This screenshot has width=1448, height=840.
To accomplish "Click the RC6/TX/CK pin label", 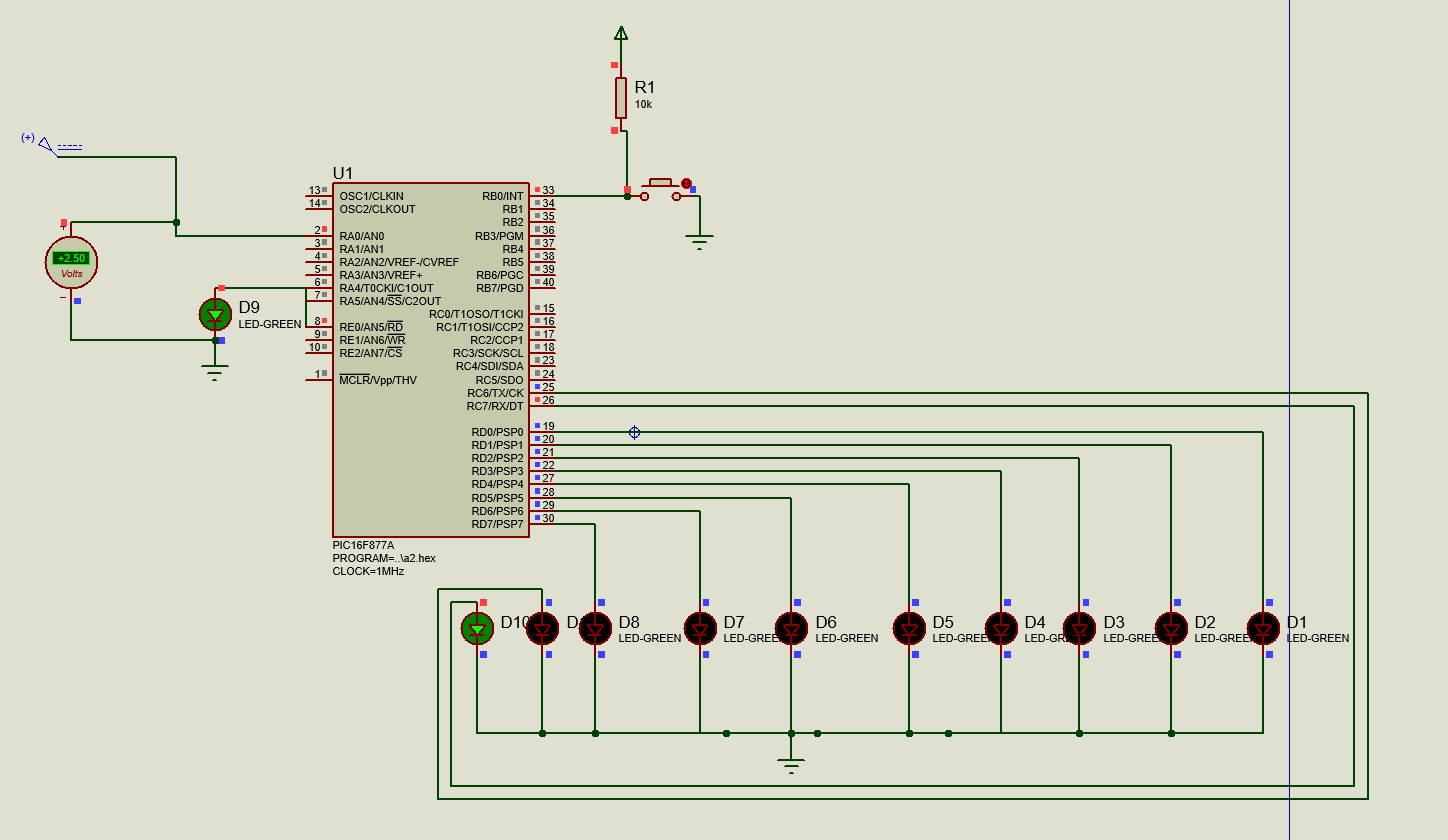I will point(495,393).
